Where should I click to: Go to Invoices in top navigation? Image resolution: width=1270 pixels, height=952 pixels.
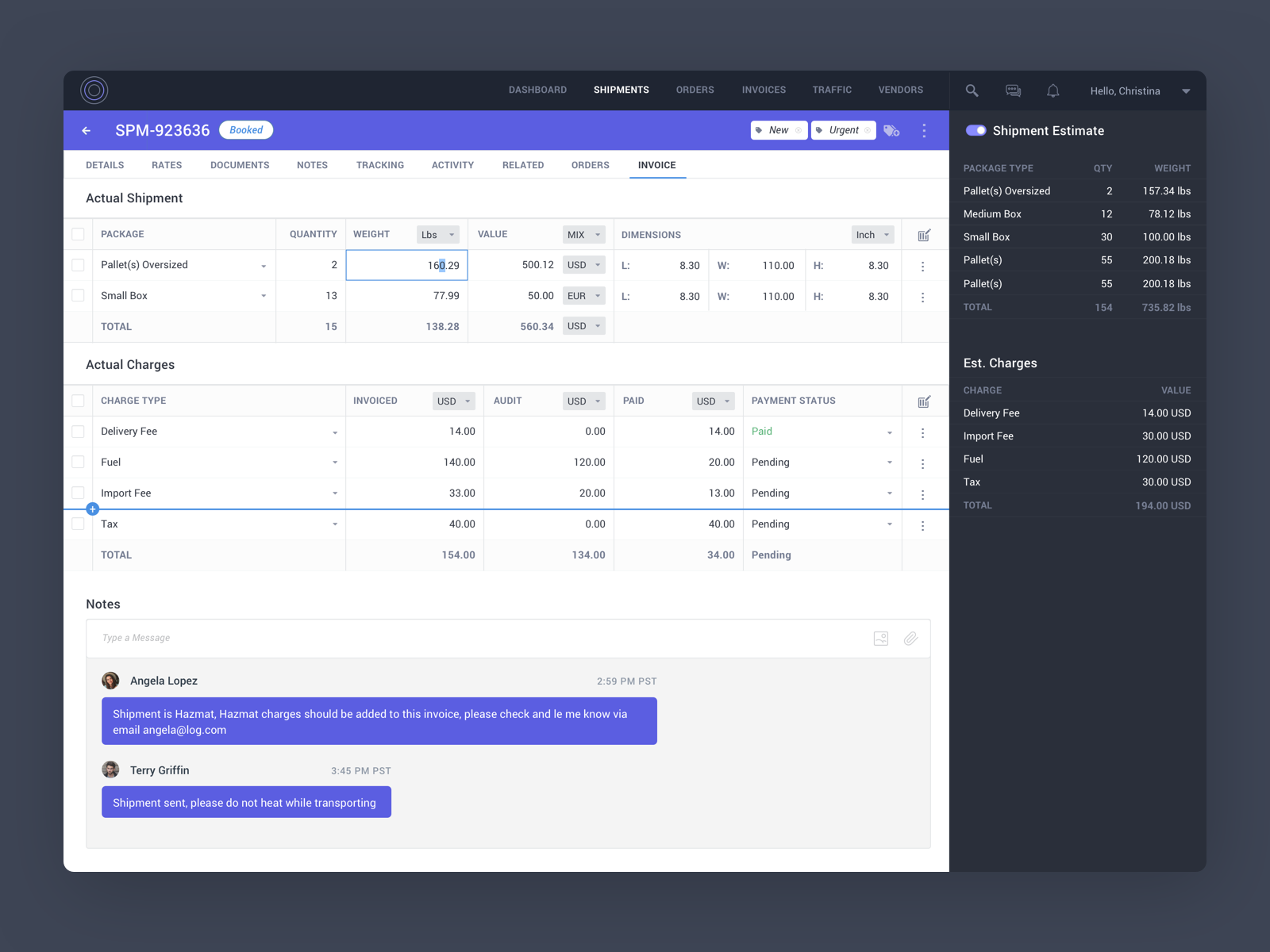[x=764, y=90]
